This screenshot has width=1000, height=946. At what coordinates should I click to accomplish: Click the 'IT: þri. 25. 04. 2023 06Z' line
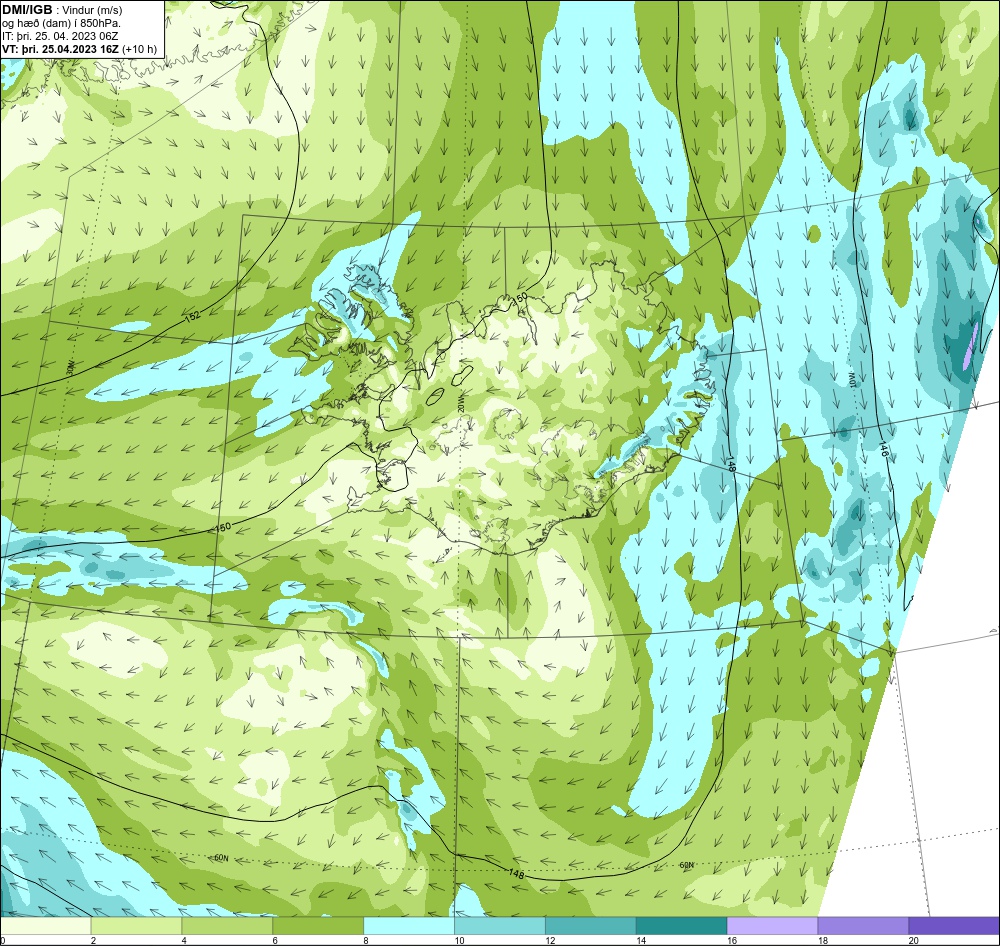click(x=60, y=36)
